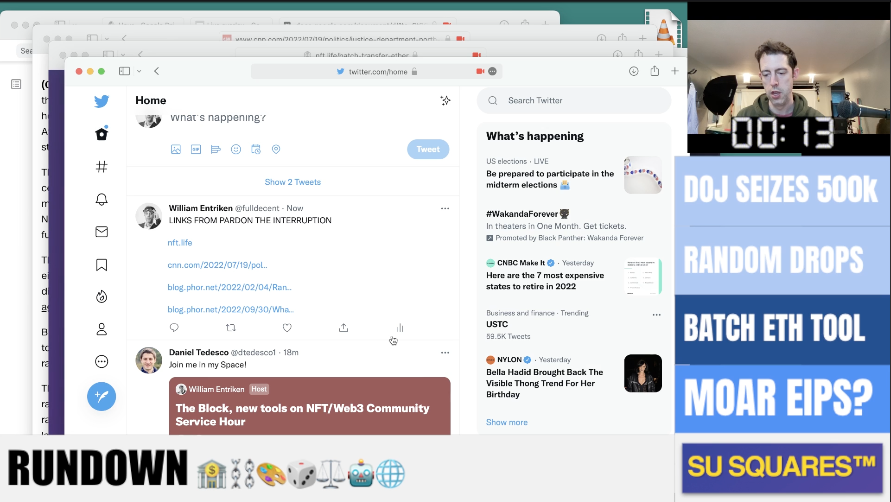Open Daniel Tedesco's Space card
This screenshot has height=502, width=891.
[310, 406]
